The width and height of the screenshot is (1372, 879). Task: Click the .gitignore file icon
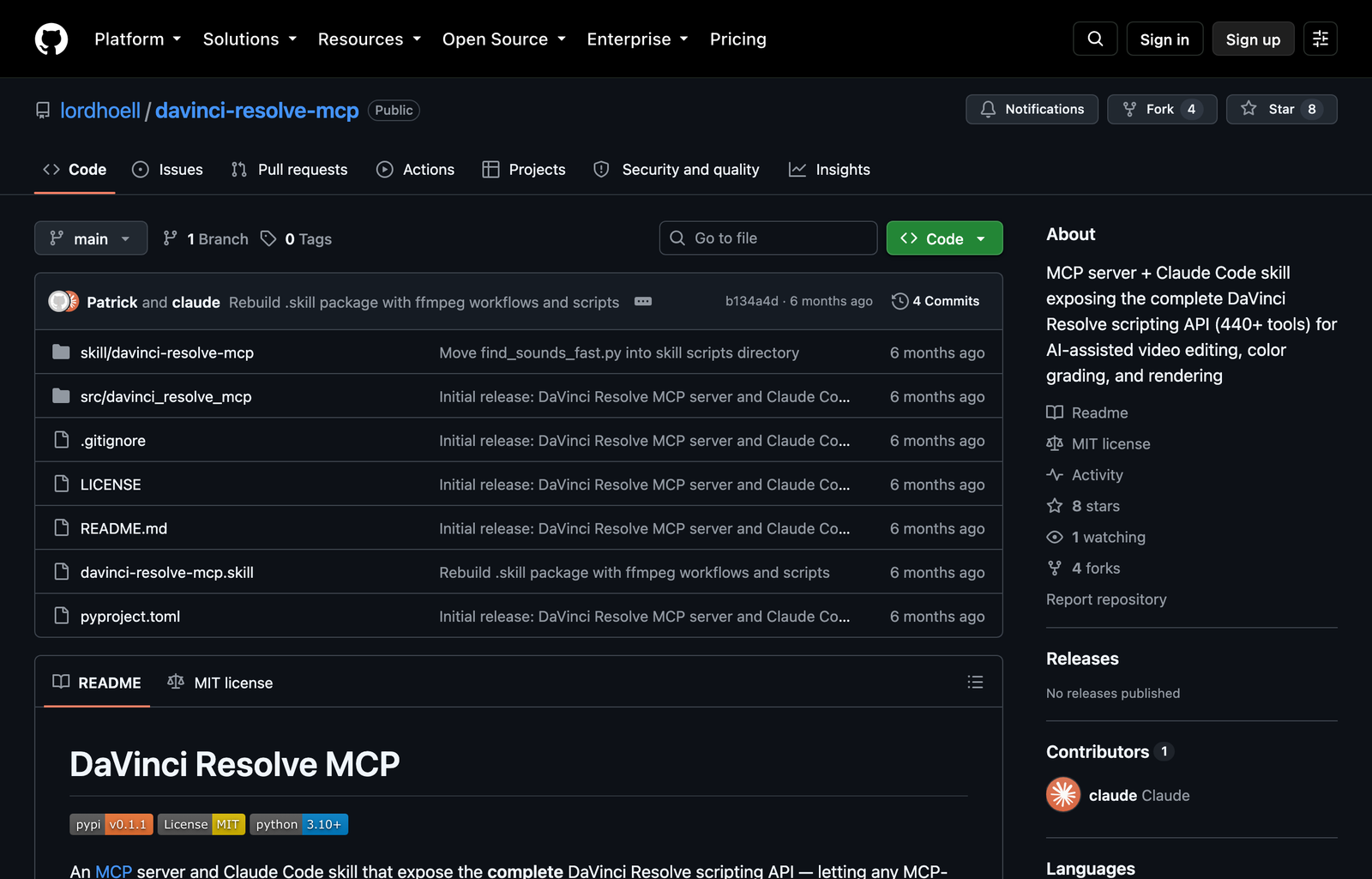tap(61, 440)
